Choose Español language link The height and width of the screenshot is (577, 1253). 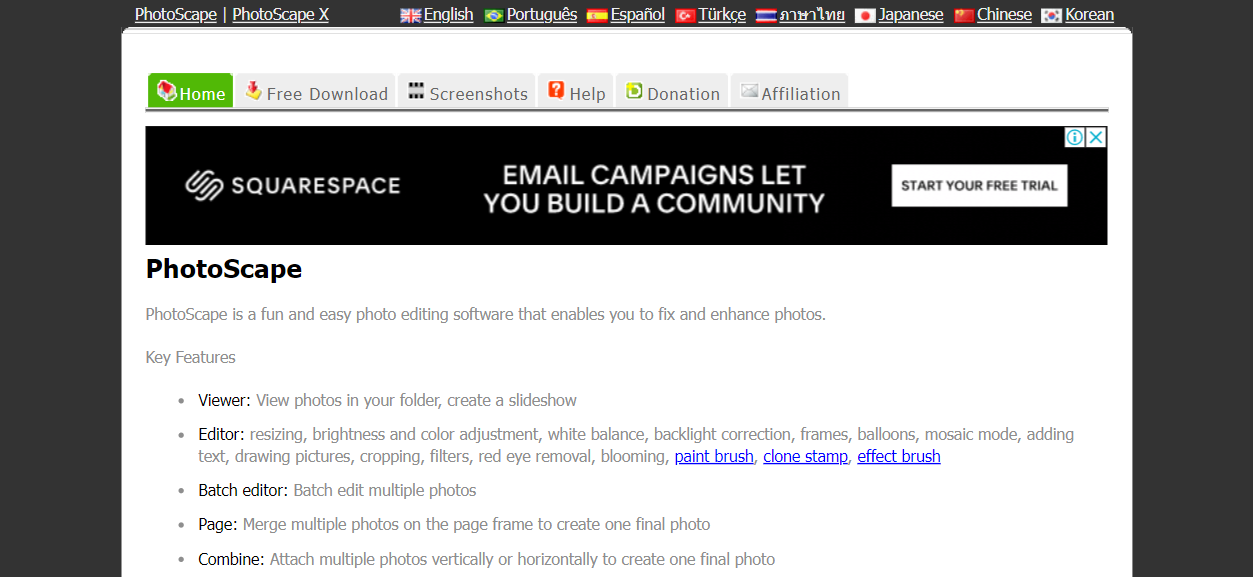[x=638, y=14]
